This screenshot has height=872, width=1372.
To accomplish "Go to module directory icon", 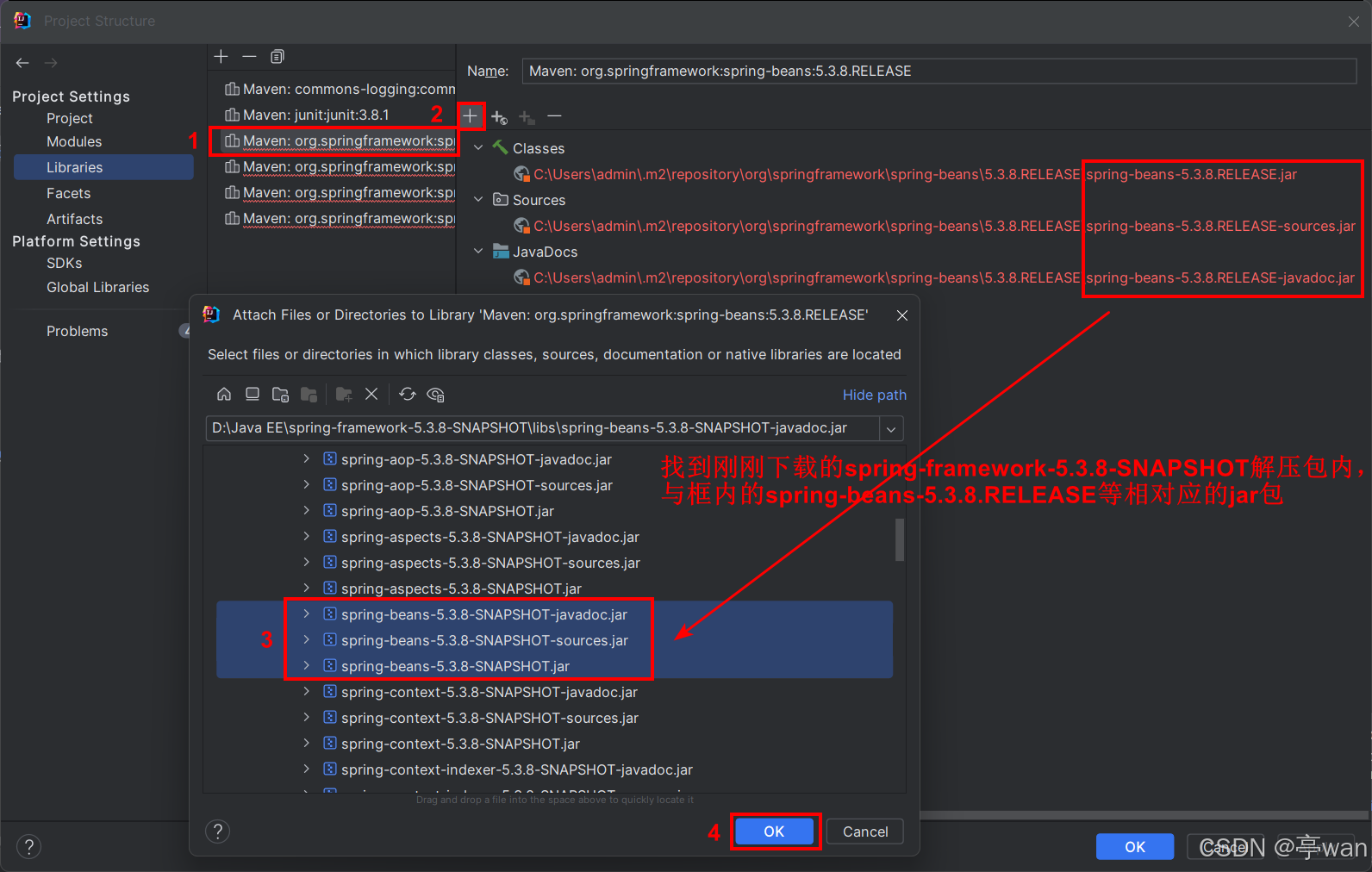I will [309, 394].
